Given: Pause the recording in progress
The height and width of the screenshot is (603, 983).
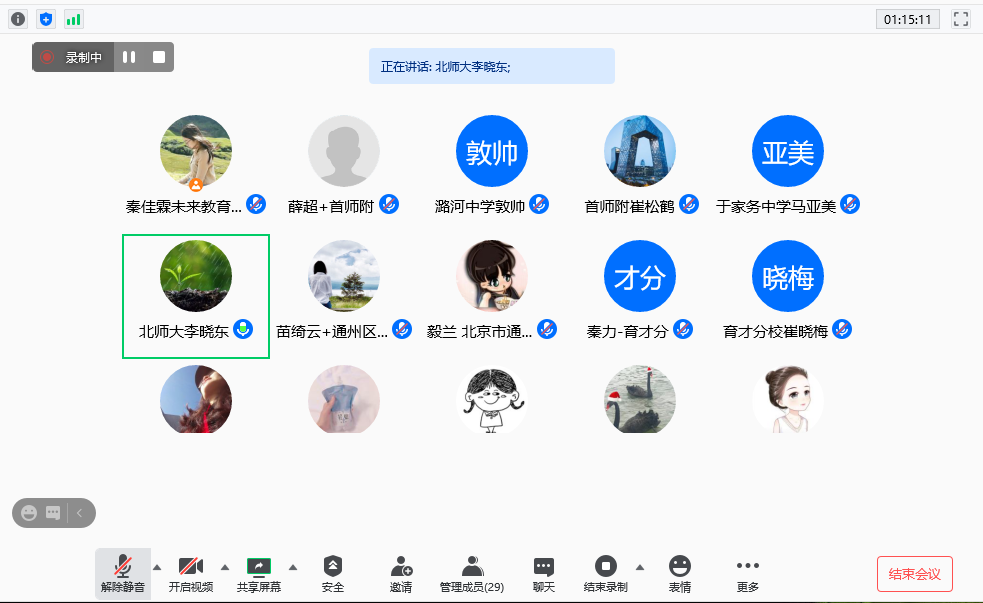Looking at the screenshot, I should [x=129, y=57].
